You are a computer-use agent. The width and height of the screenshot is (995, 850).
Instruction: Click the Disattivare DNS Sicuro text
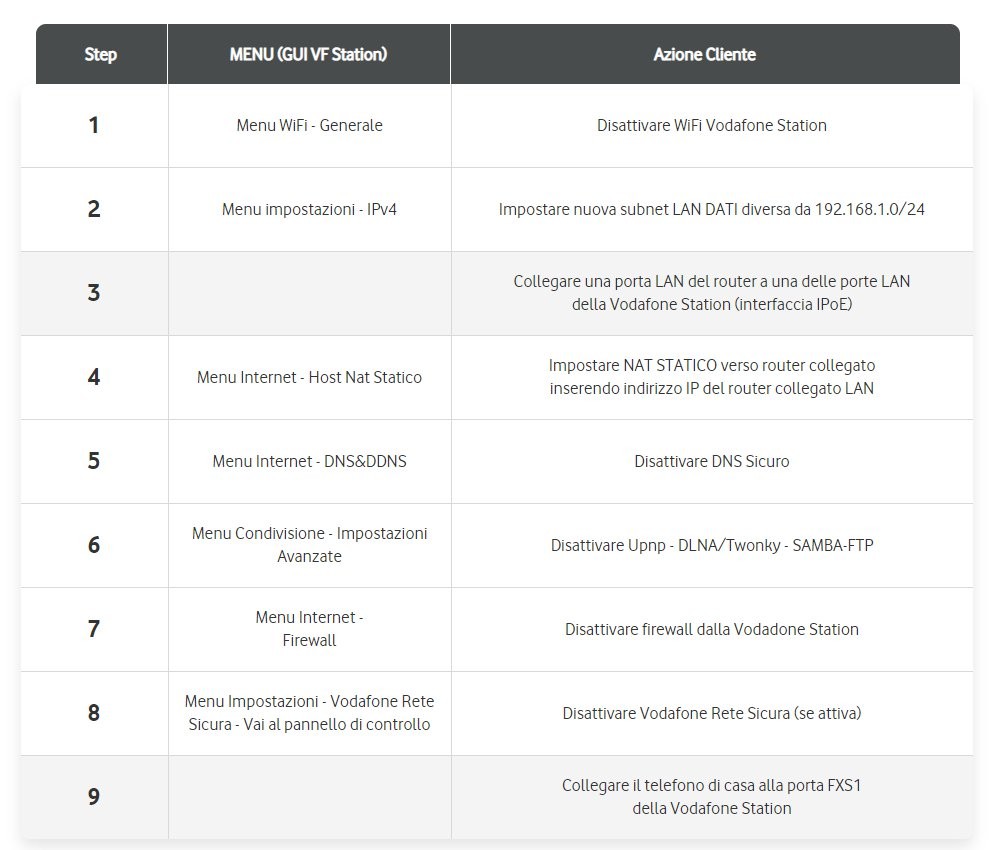[711, 461]
